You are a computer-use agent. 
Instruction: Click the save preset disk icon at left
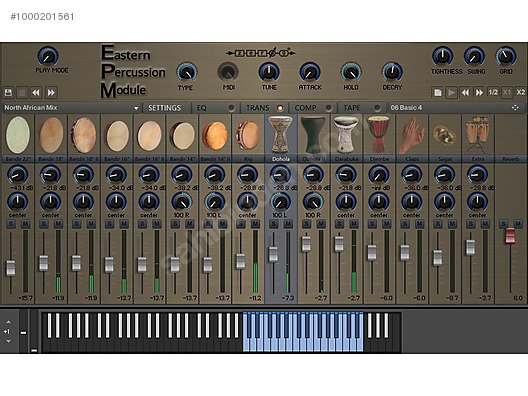point(8,92)
